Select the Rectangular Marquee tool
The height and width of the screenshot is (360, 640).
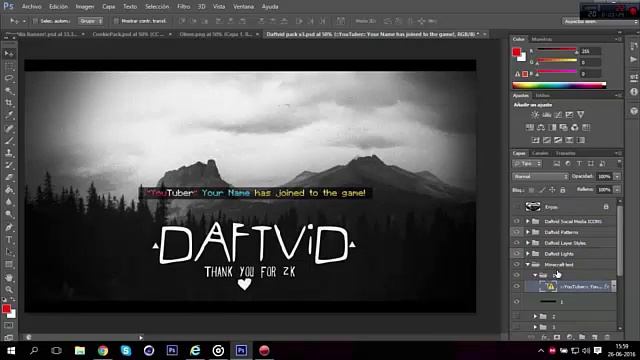[x=9, y=66]
